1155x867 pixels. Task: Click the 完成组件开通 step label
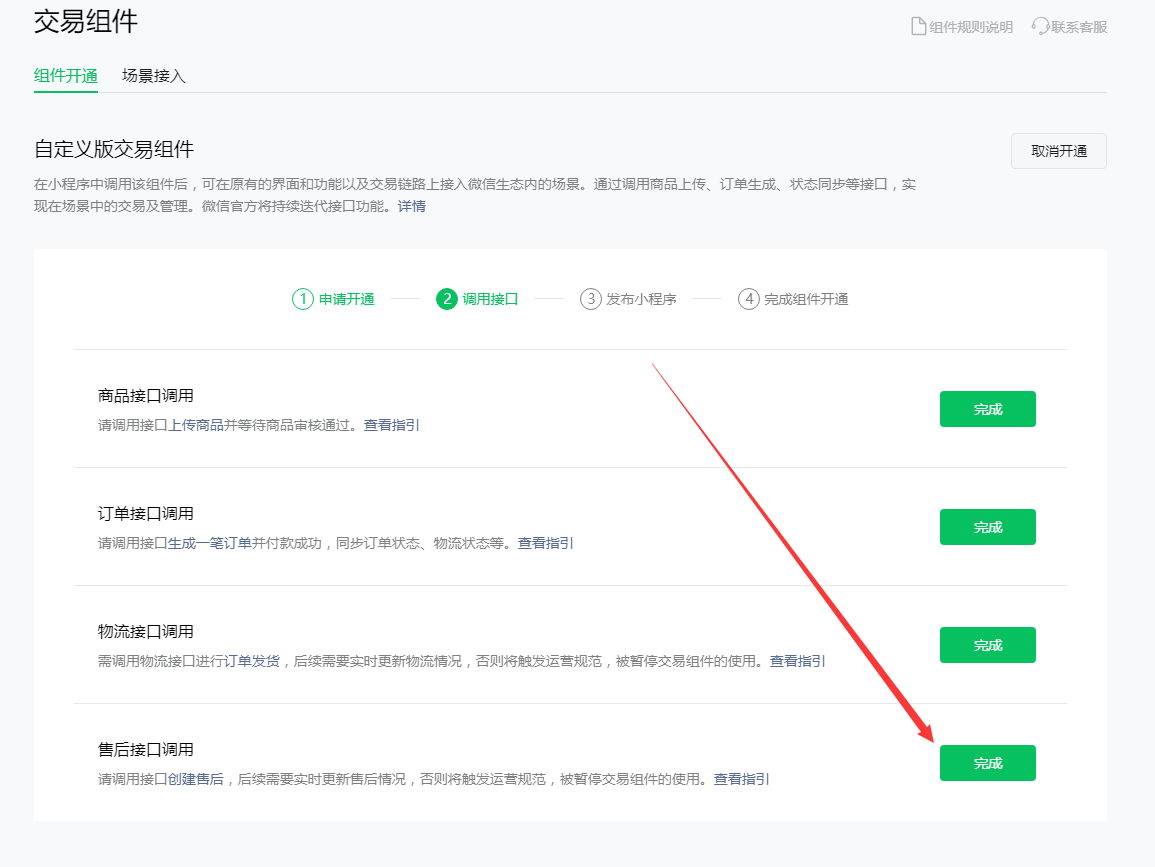tap(806, 299)
